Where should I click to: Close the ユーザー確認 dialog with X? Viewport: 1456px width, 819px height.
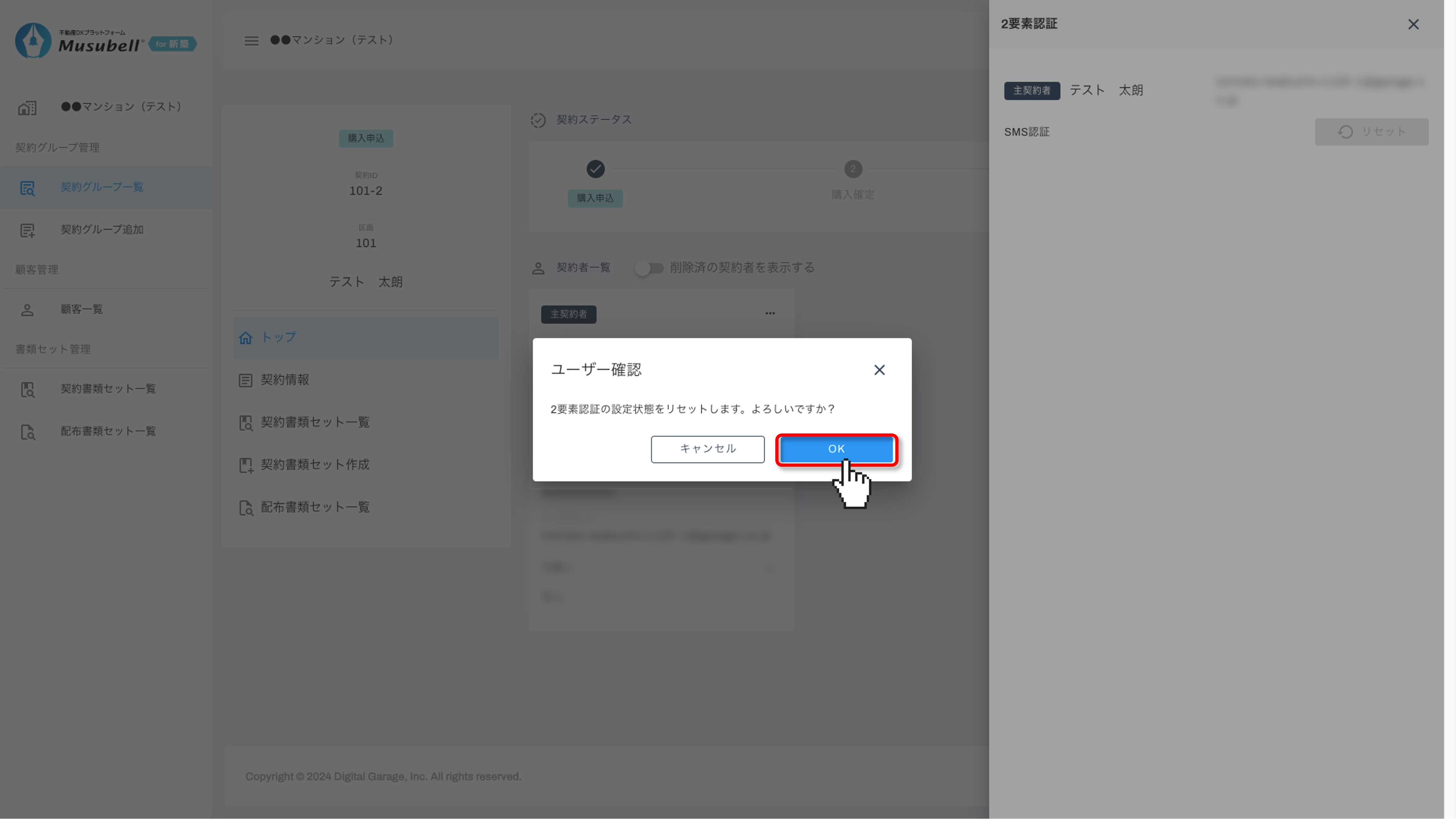pos(879,370)
